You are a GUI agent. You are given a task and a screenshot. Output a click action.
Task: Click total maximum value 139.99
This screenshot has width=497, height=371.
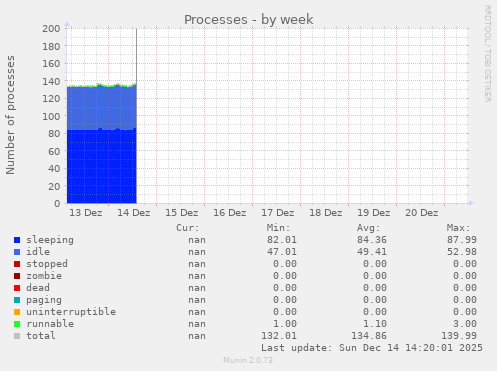pos(459,336)
